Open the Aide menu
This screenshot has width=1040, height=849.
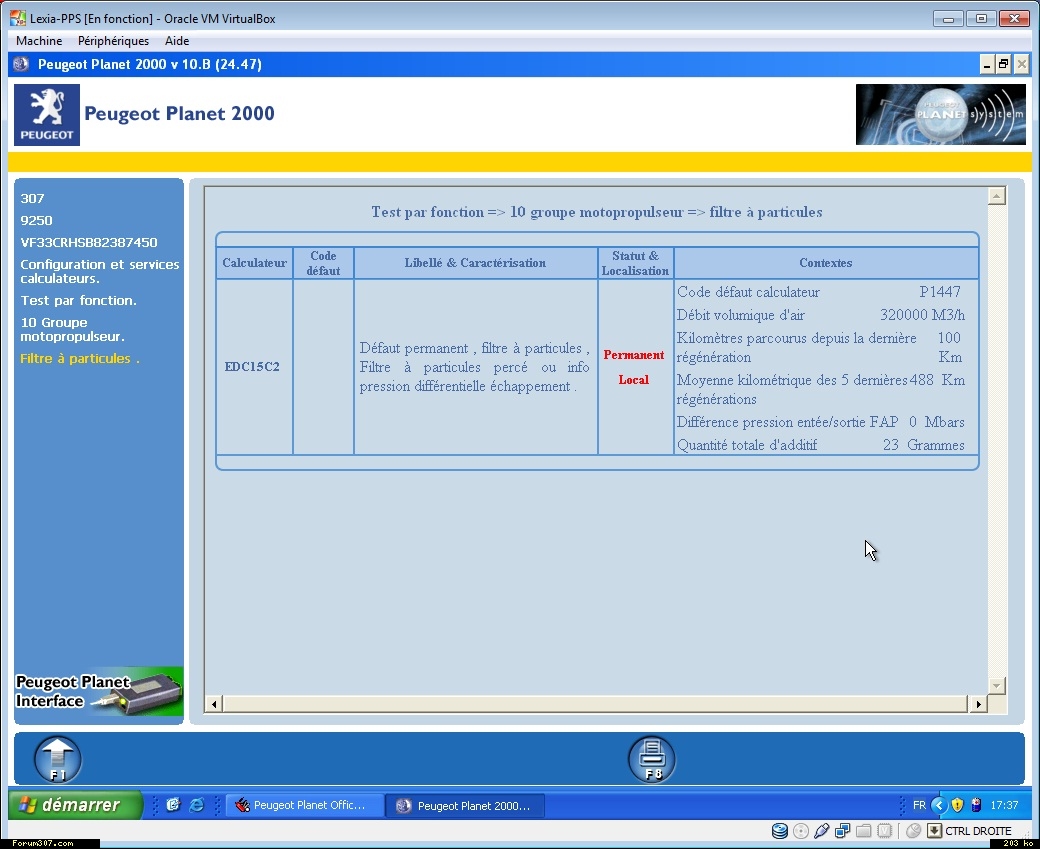[177, 41]
